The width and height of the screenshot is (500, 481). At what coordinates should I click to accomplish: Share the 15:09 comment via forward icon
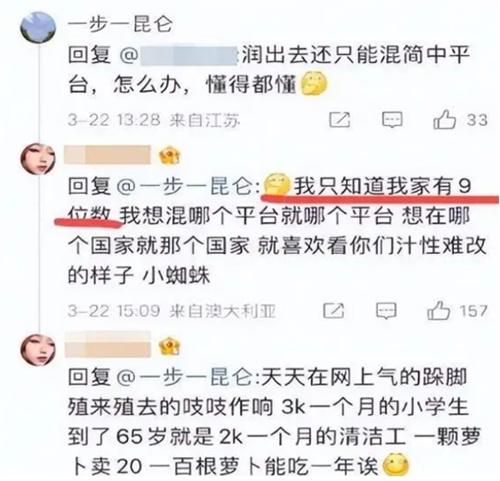tap(334, 311)
